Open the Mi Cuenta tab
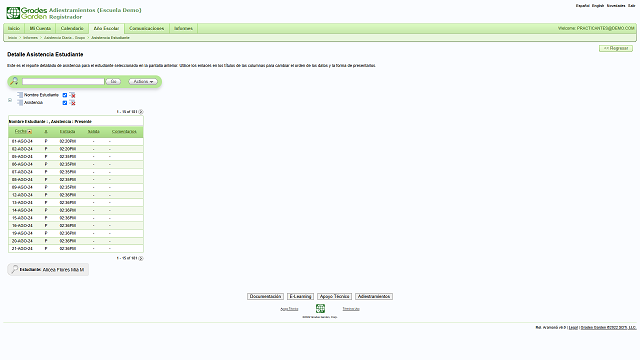Image resolution: width=640 pixels, height=360 pixels. click(x=40, y=28)
